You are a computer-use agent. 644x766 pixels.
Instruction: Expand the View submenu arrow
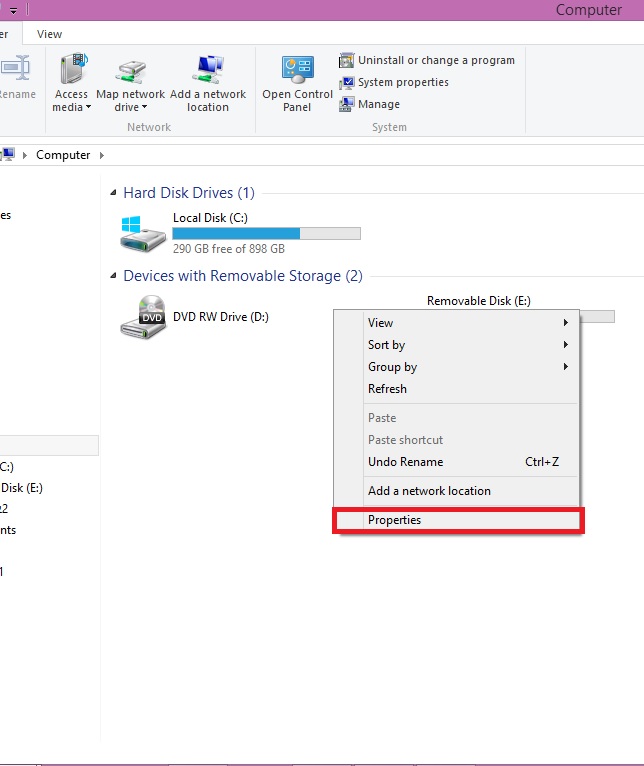[x=565, y=322]
